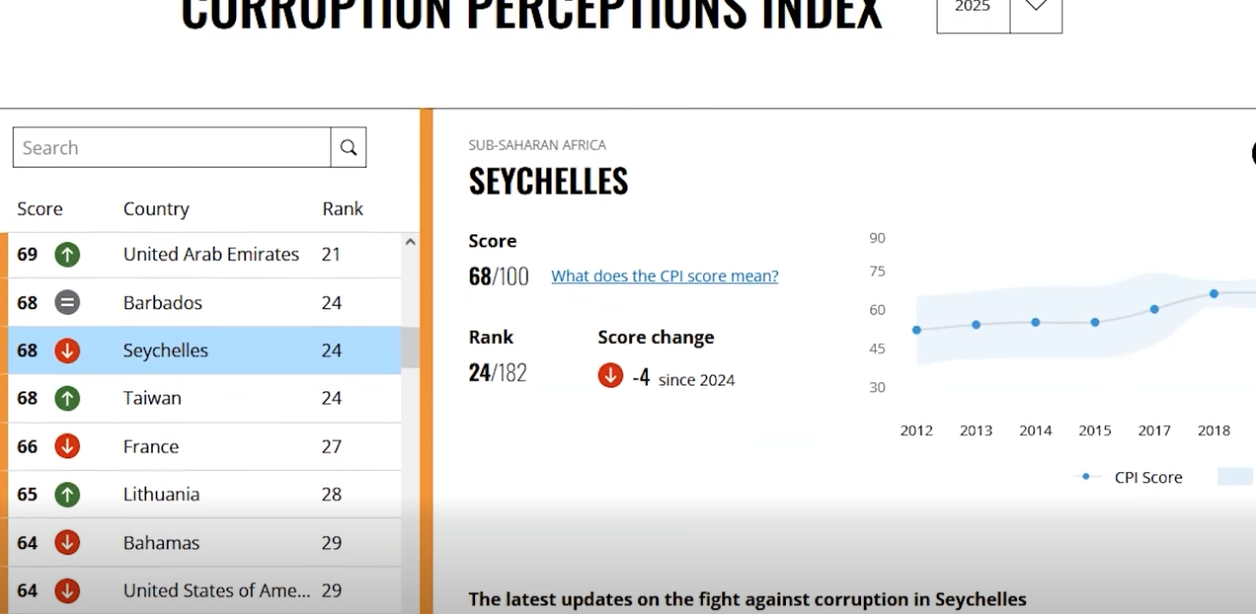The height and width of the screenshot is (614, 1256).
Task: Sort by the Rank column header
Action: pos(342,209)
